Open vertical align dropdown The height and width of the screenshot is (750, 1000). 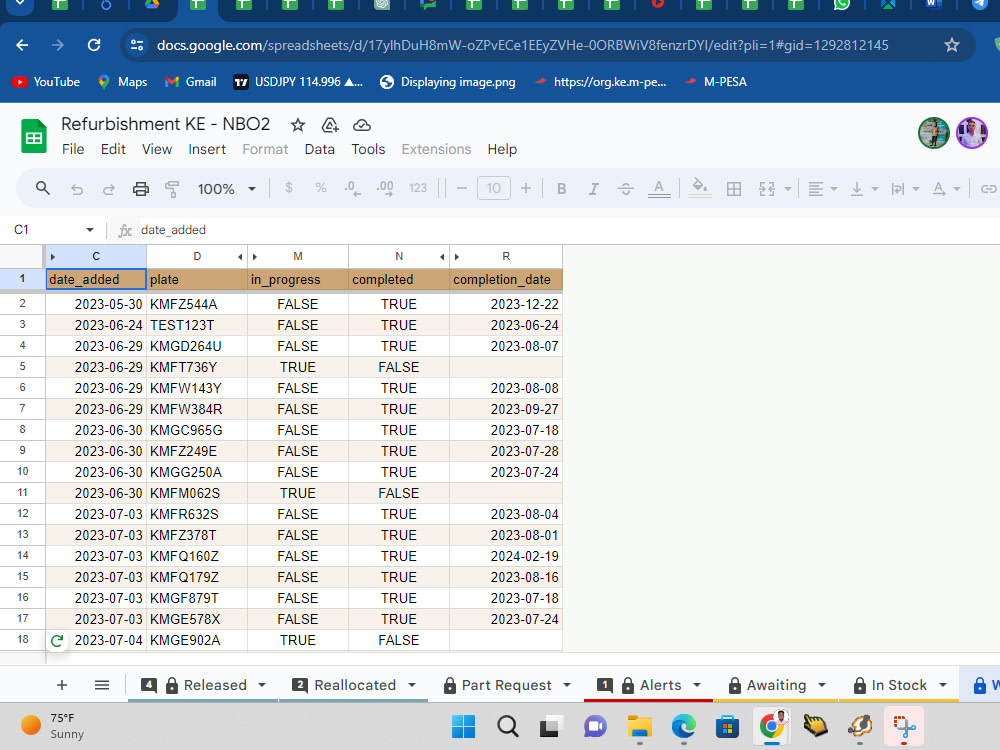[x=864, y=189]
